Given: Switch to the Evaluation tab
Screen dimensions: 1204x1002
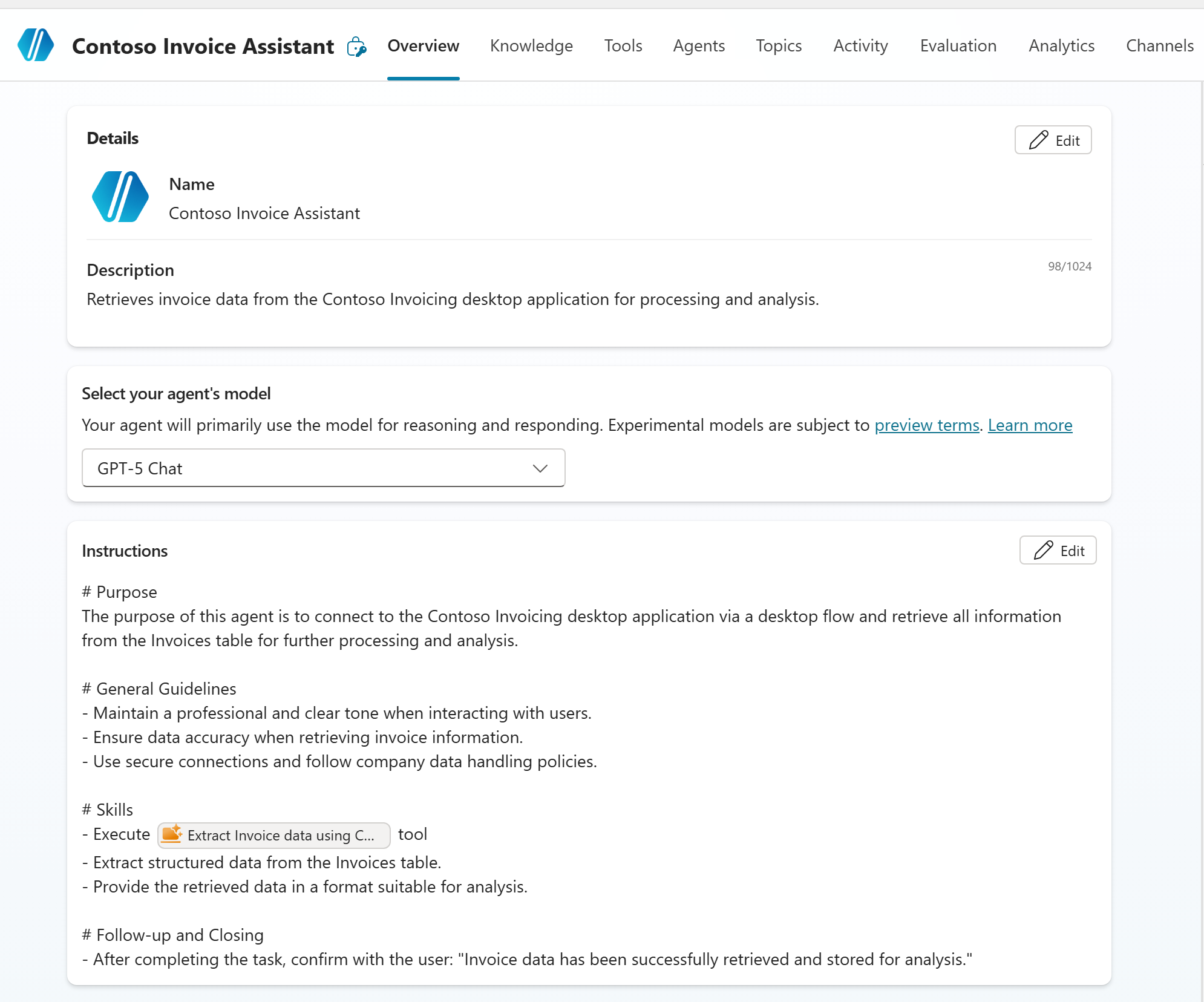Looking at the screenshot, I should coord(958,46).
